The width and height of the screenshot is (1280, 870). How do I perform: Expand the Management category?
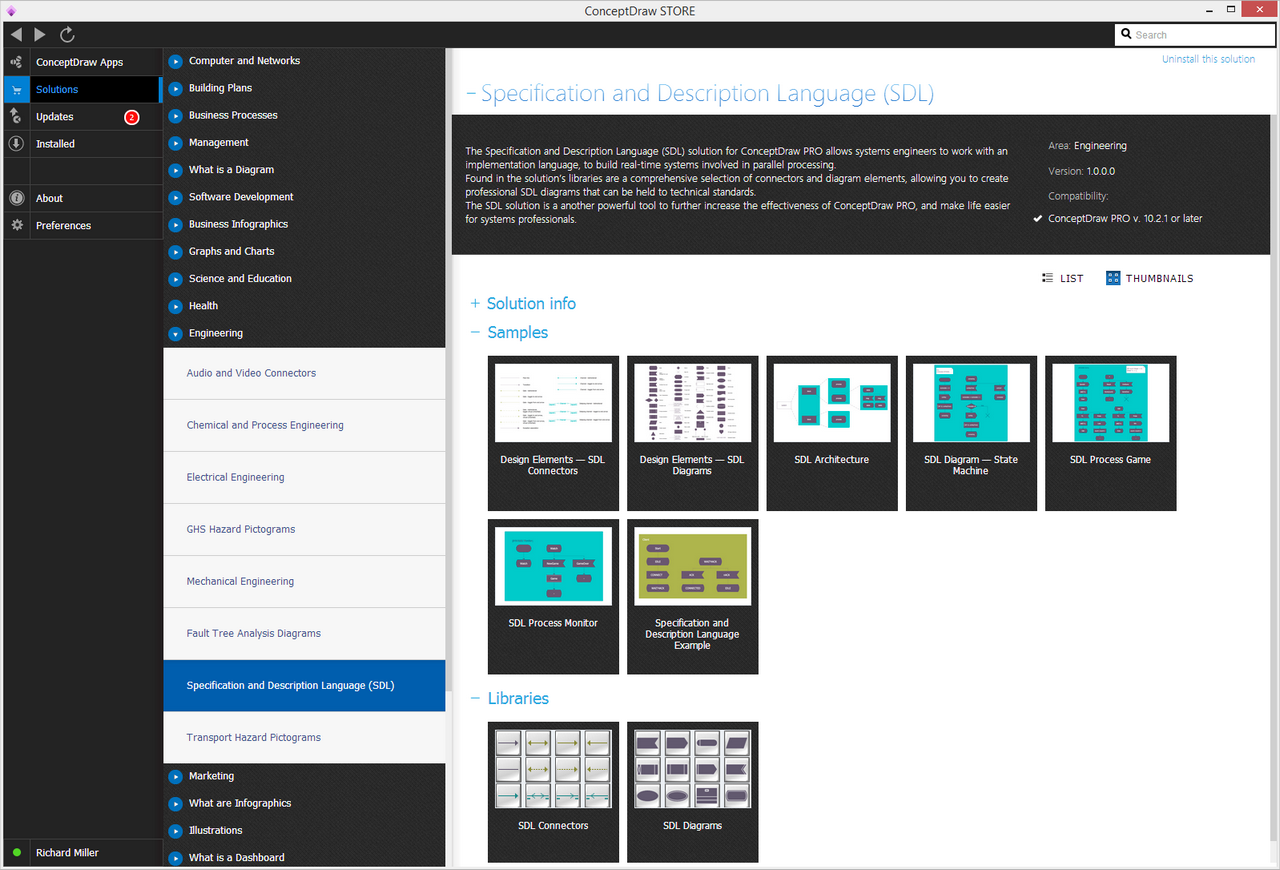pyautogui.click(x=176, y=142)
